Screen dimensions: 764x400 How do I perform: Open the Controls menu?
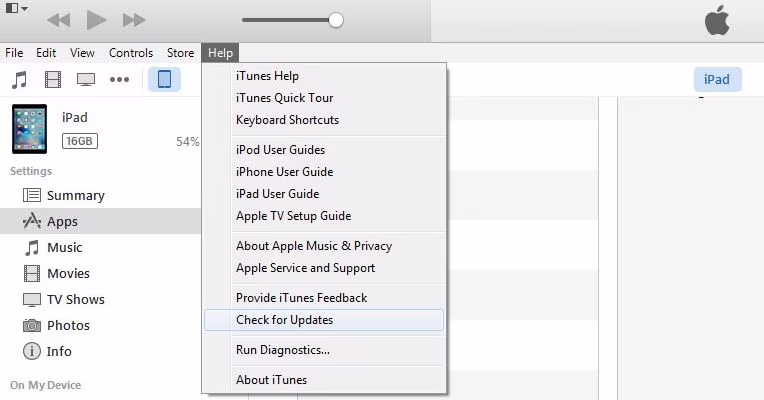click(x=131, y=53)
